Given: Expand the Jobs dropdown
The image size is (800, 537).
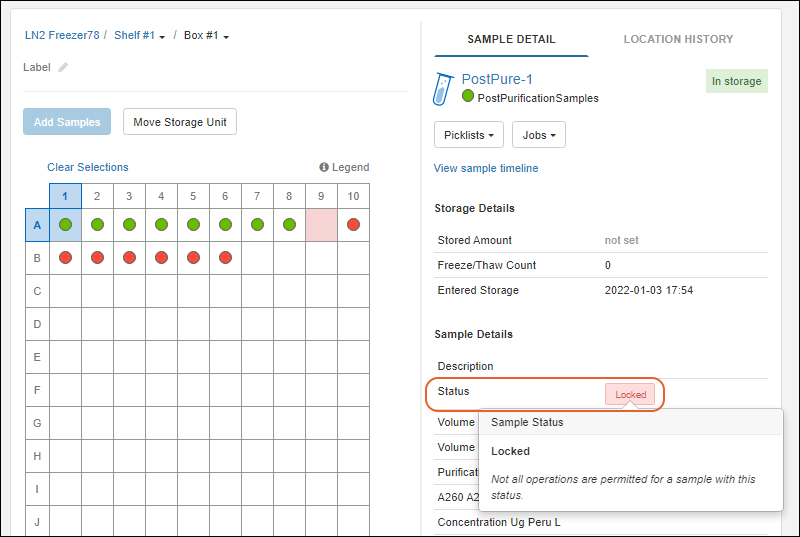Looking at the screenshot, I should tap(538, 135).
